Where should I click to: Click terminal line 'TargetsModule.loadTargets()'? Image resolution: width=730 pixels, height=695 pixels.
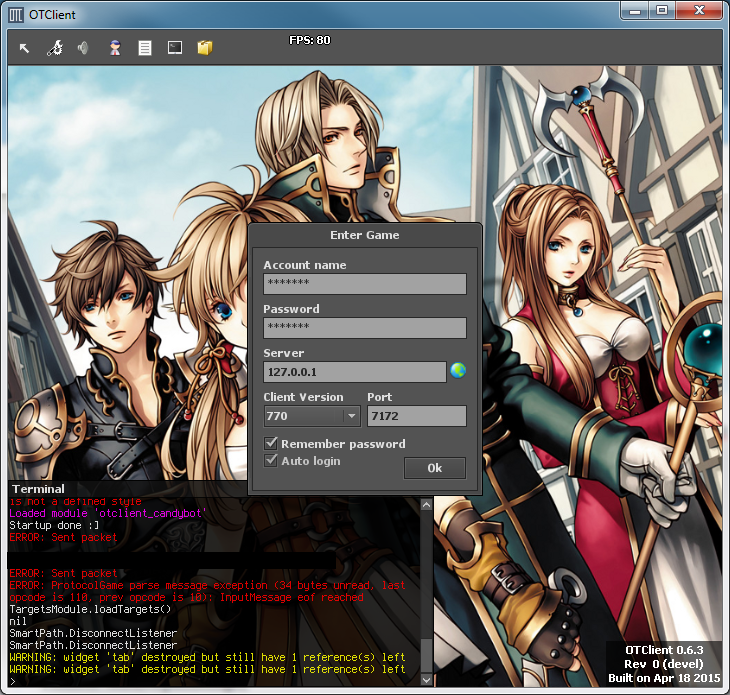pyautogui.click(x=90, y=609)
